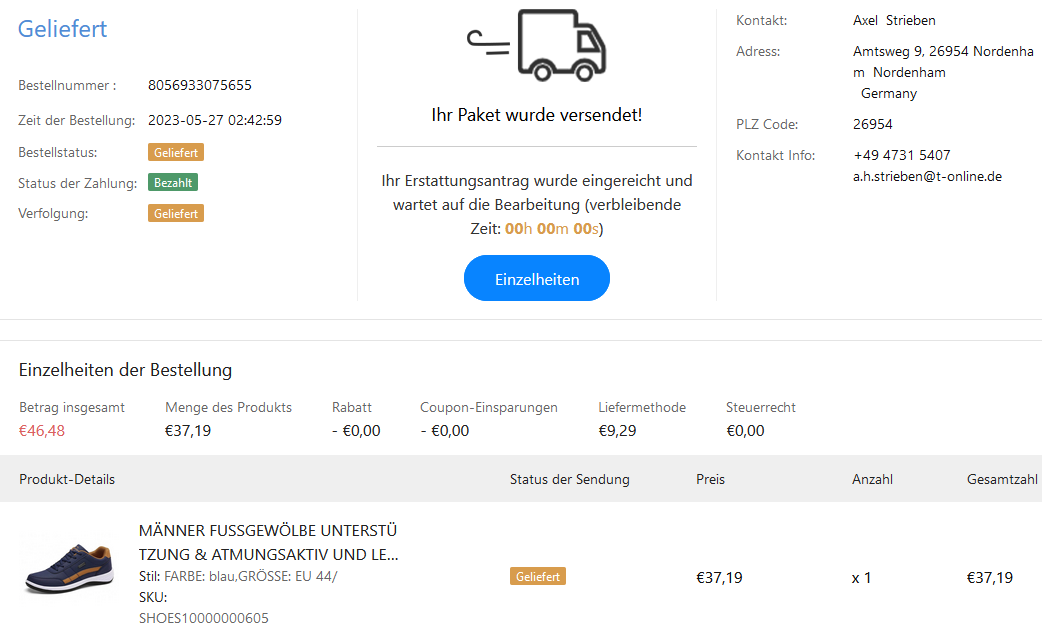
Task: Click the green Bezahlt payment badge
Action: pyautogui.click(x=173, y=183)
